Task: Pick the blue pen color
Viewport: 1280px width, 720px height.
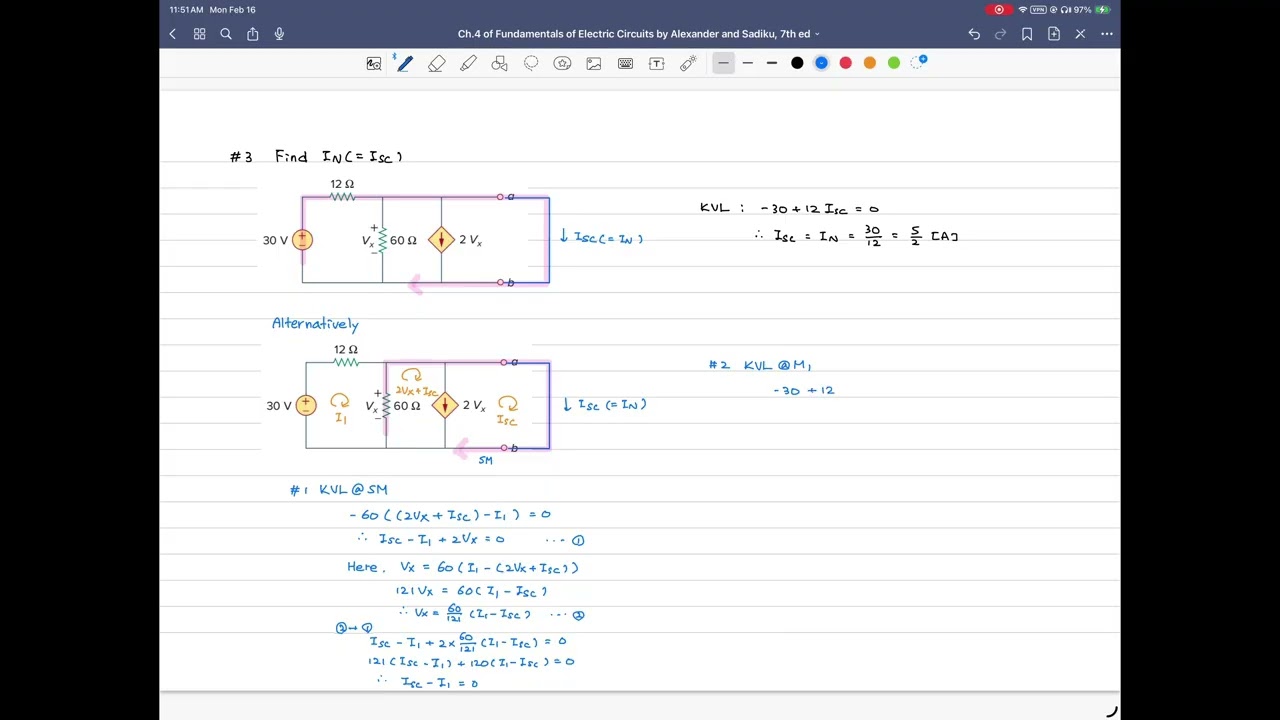Action: point(821,63)
